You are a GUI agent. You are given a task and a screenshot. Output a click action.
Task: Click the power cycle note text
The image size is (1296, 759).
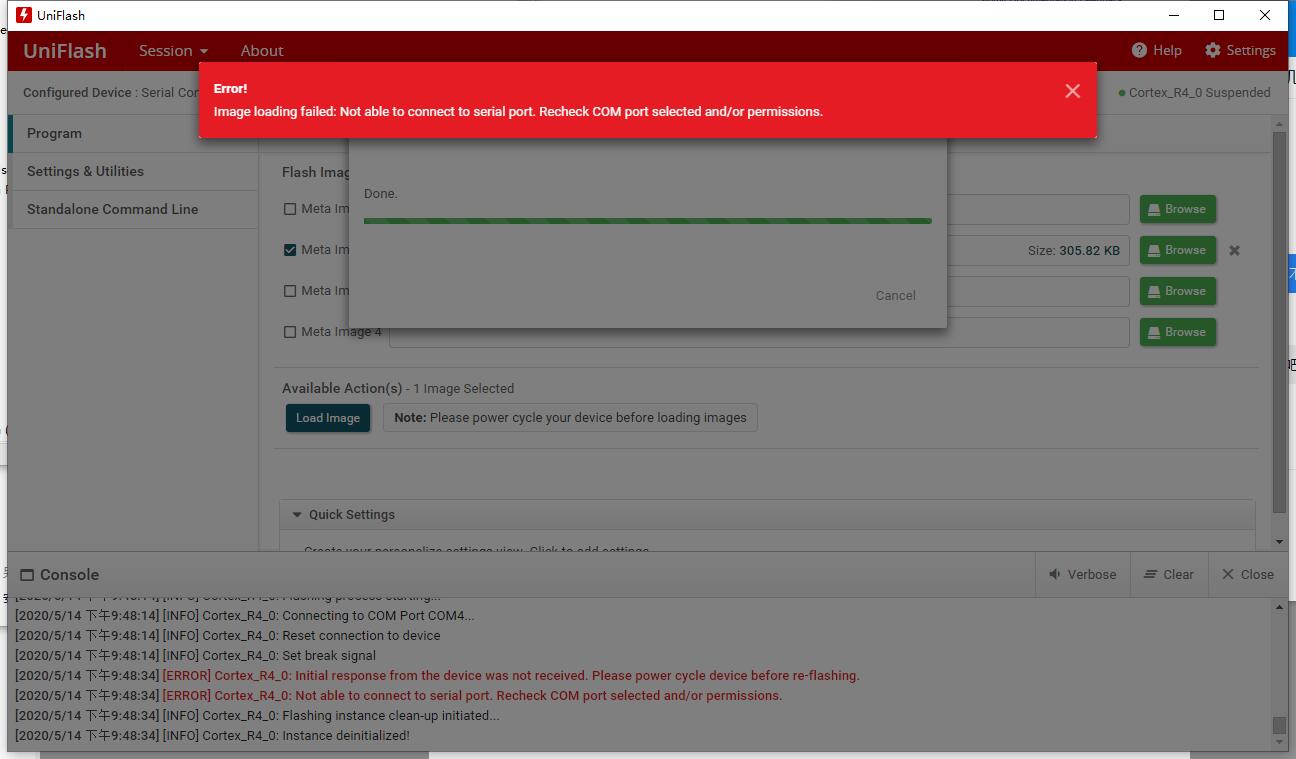pyautogui.click(x=570, y=418)
